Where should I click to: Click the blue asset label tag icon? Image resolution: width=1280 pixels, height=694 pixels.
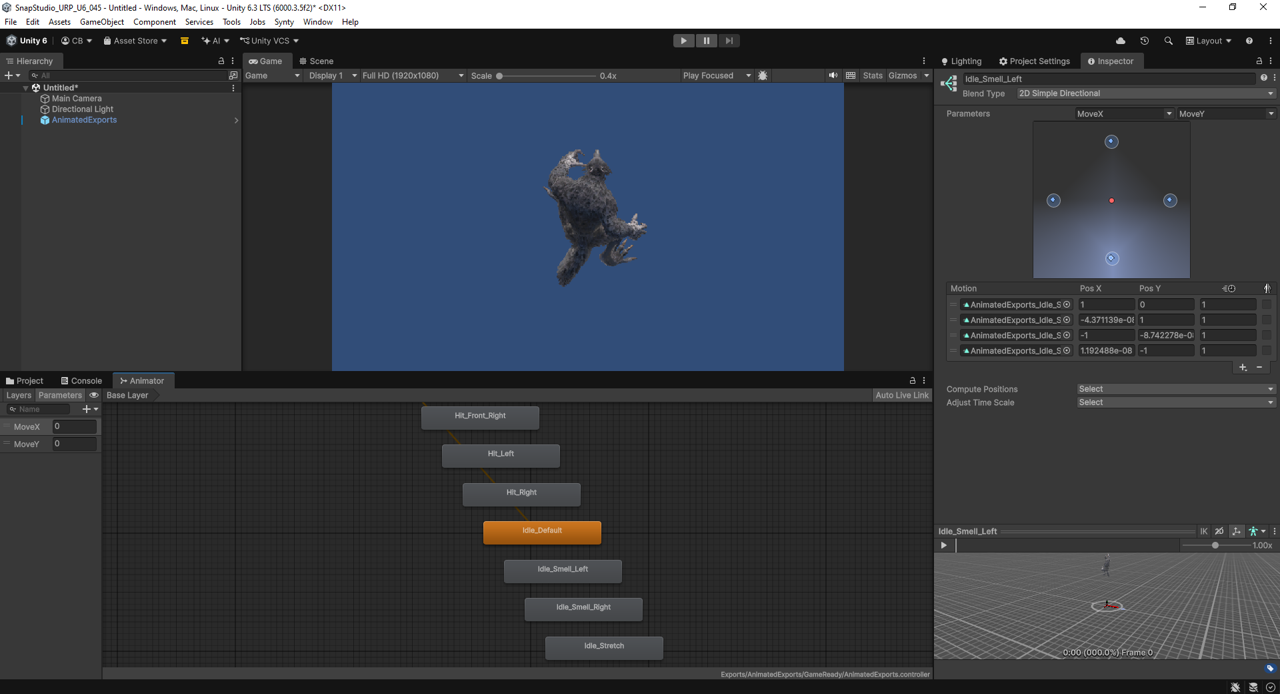point(1270,668)
